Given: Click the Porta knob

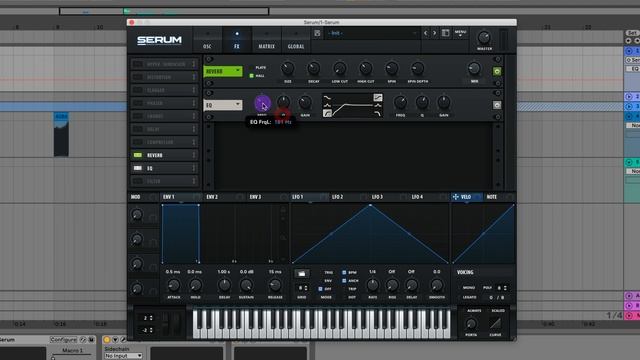Looking at the screenshot, I should click(471, 324).
